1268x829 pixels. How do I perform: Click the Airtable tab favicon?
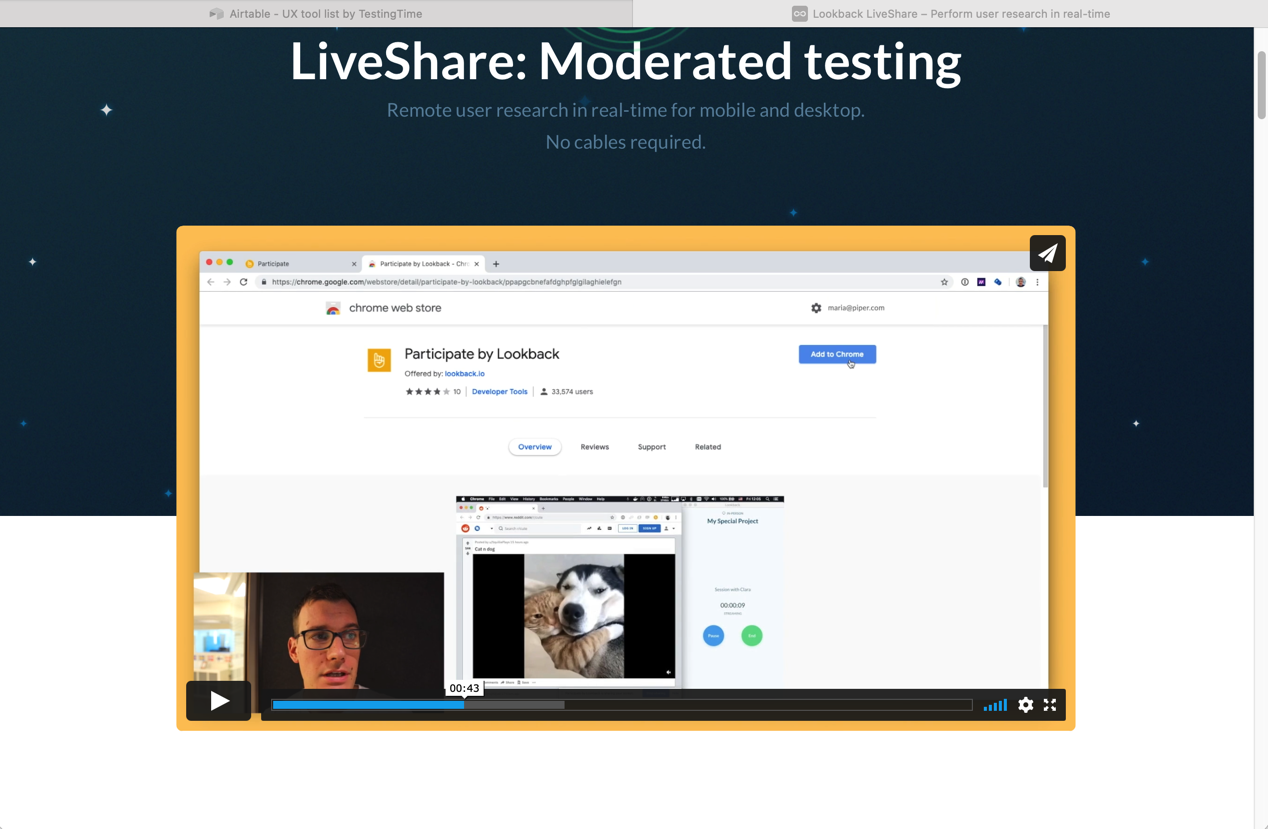[216, 14]
